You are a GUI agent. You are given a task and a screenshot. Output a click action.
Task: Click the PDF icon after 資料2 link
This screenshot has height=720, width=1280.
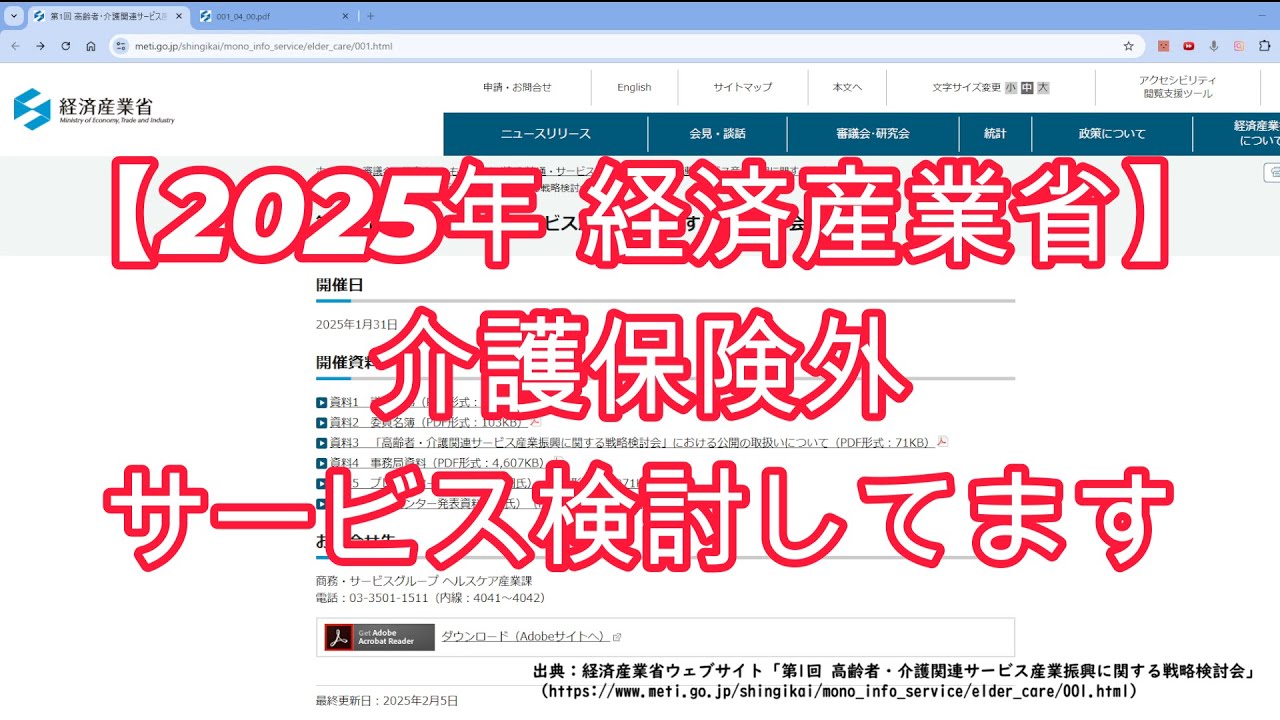(x=536, y=421)
